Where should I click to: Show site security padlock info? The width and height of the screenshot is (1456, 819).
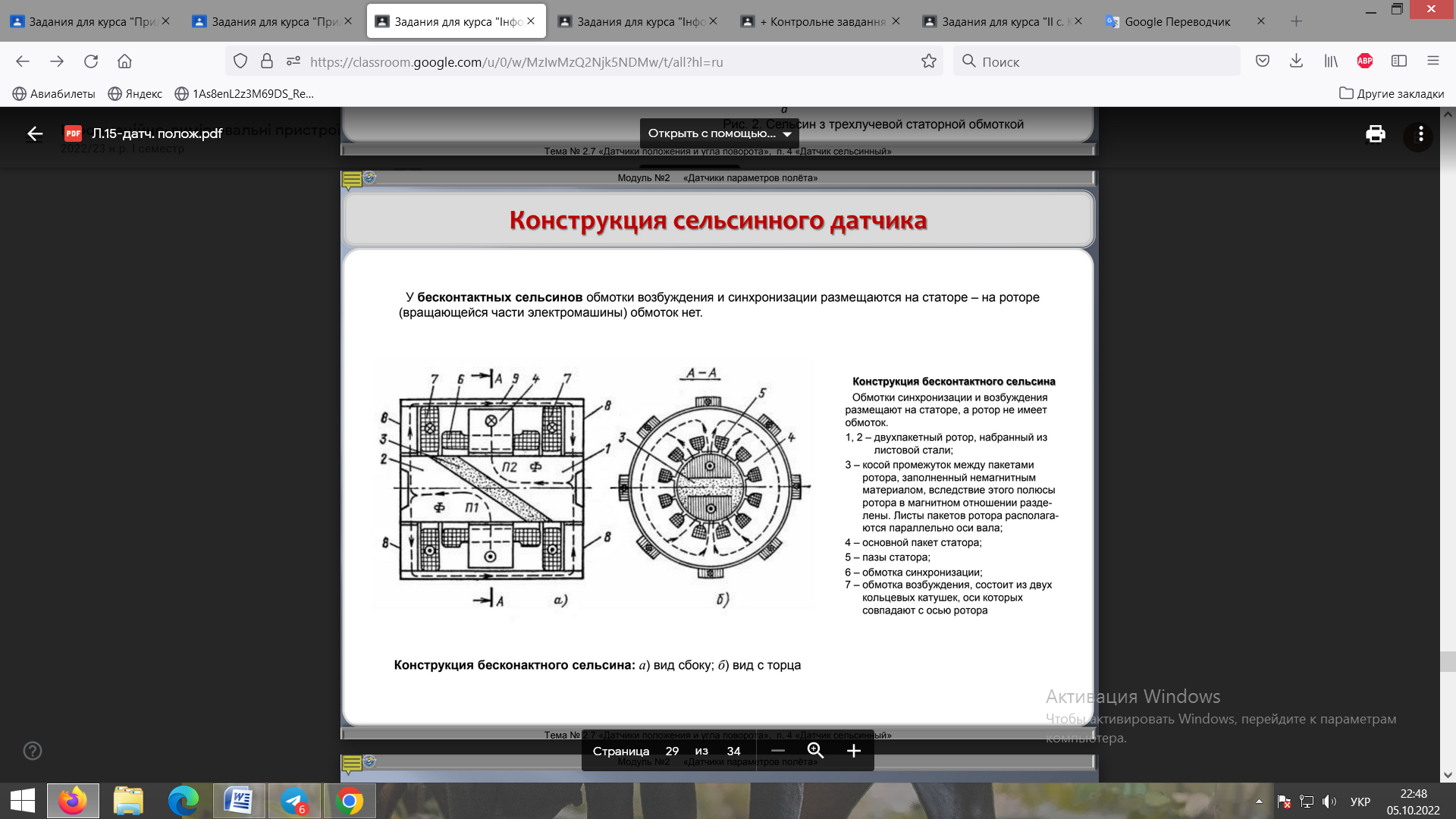[266, 61]
